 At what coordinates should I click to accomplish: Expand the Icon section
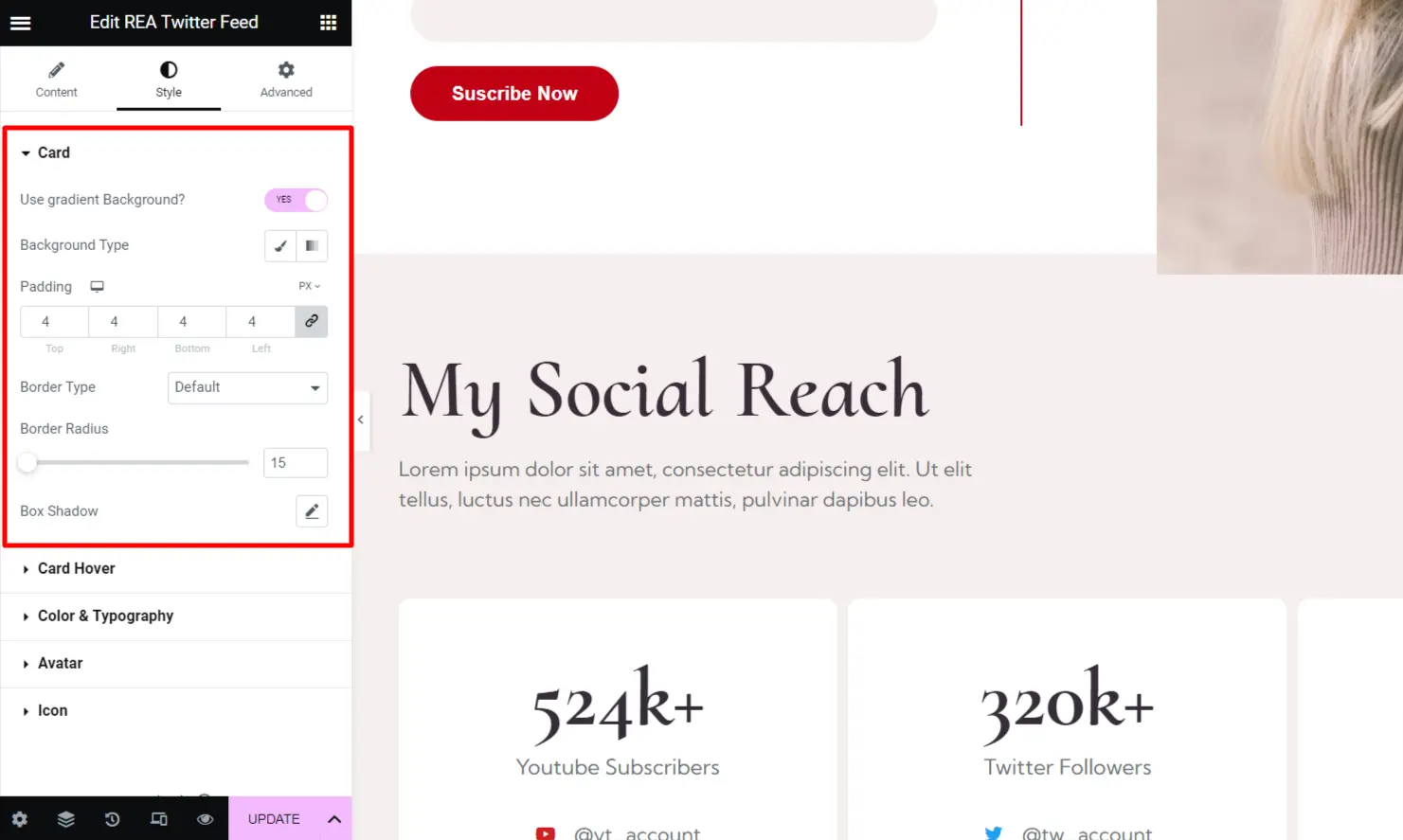pos(176,710)
